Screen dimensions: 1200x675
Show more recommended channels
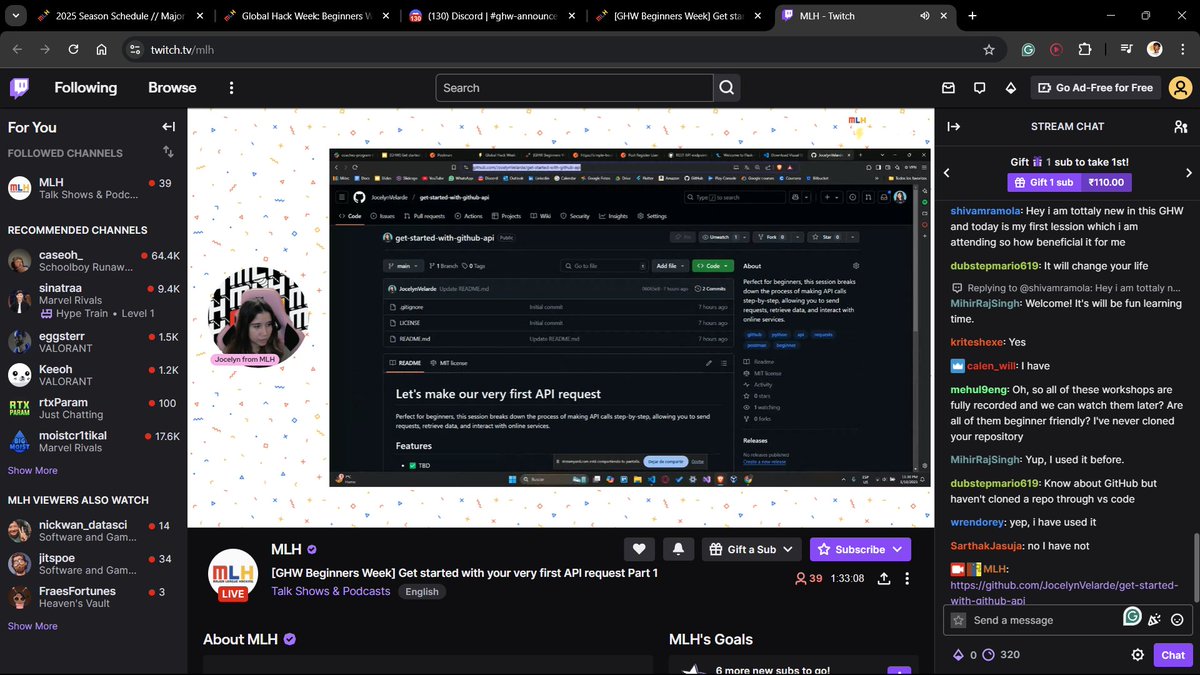pyautogui.click(x=33, y=470)
